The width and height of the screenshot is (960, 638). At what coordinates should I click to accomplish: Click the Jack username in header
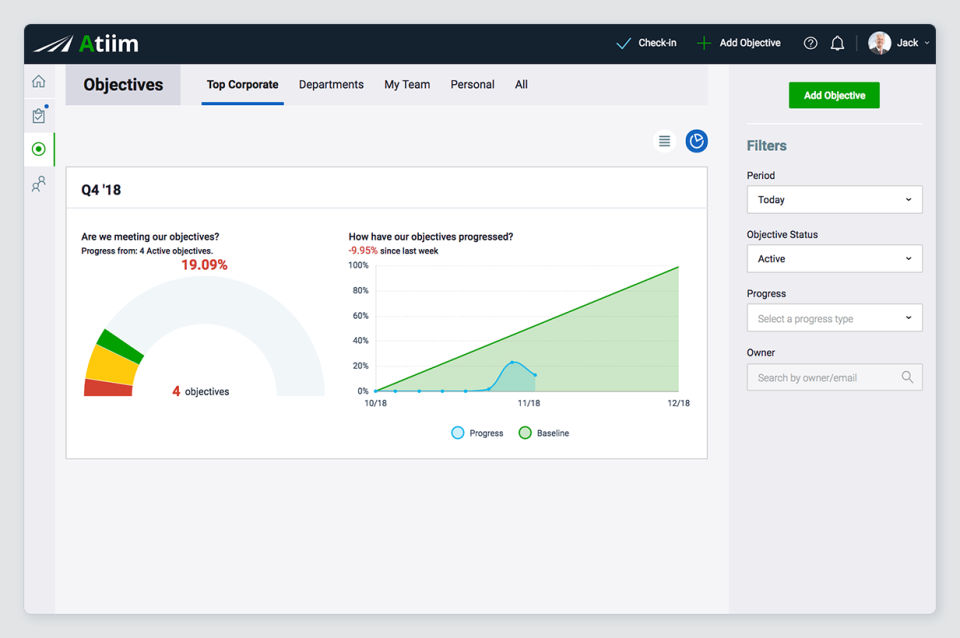point(907,43)
